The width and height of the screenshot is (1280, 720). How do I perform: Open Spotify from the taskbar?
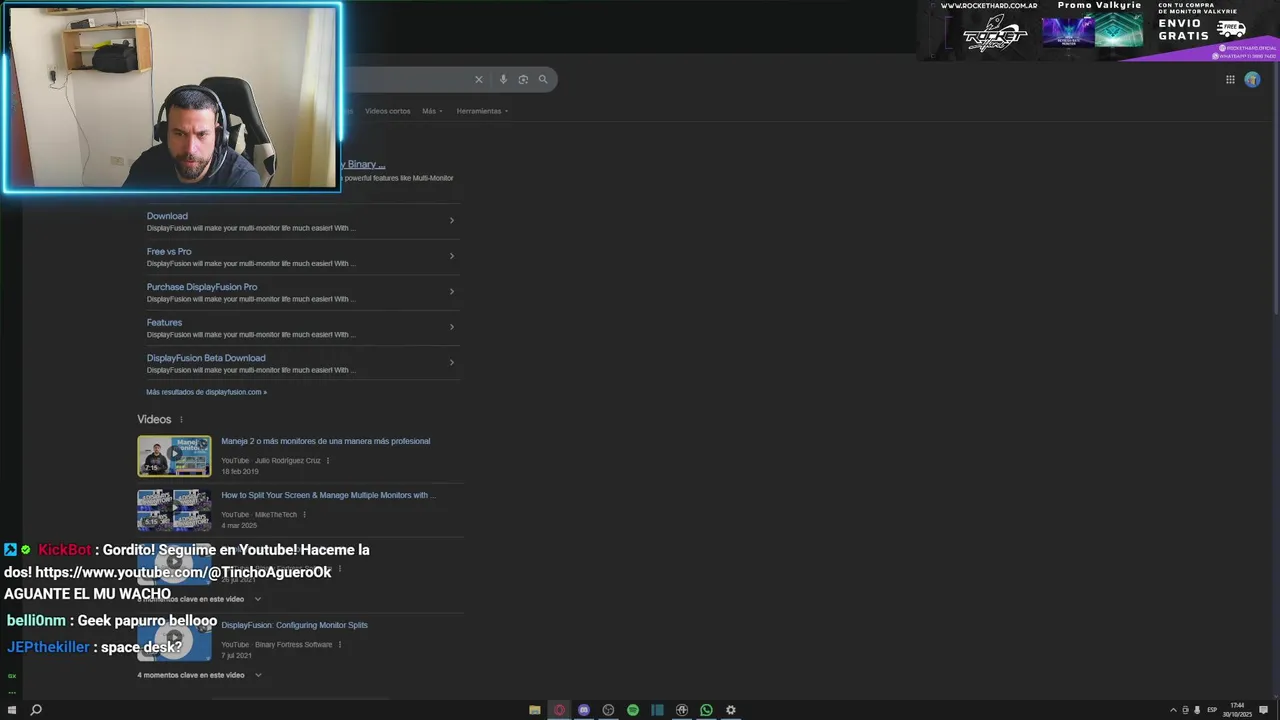(x=633, y=710)
